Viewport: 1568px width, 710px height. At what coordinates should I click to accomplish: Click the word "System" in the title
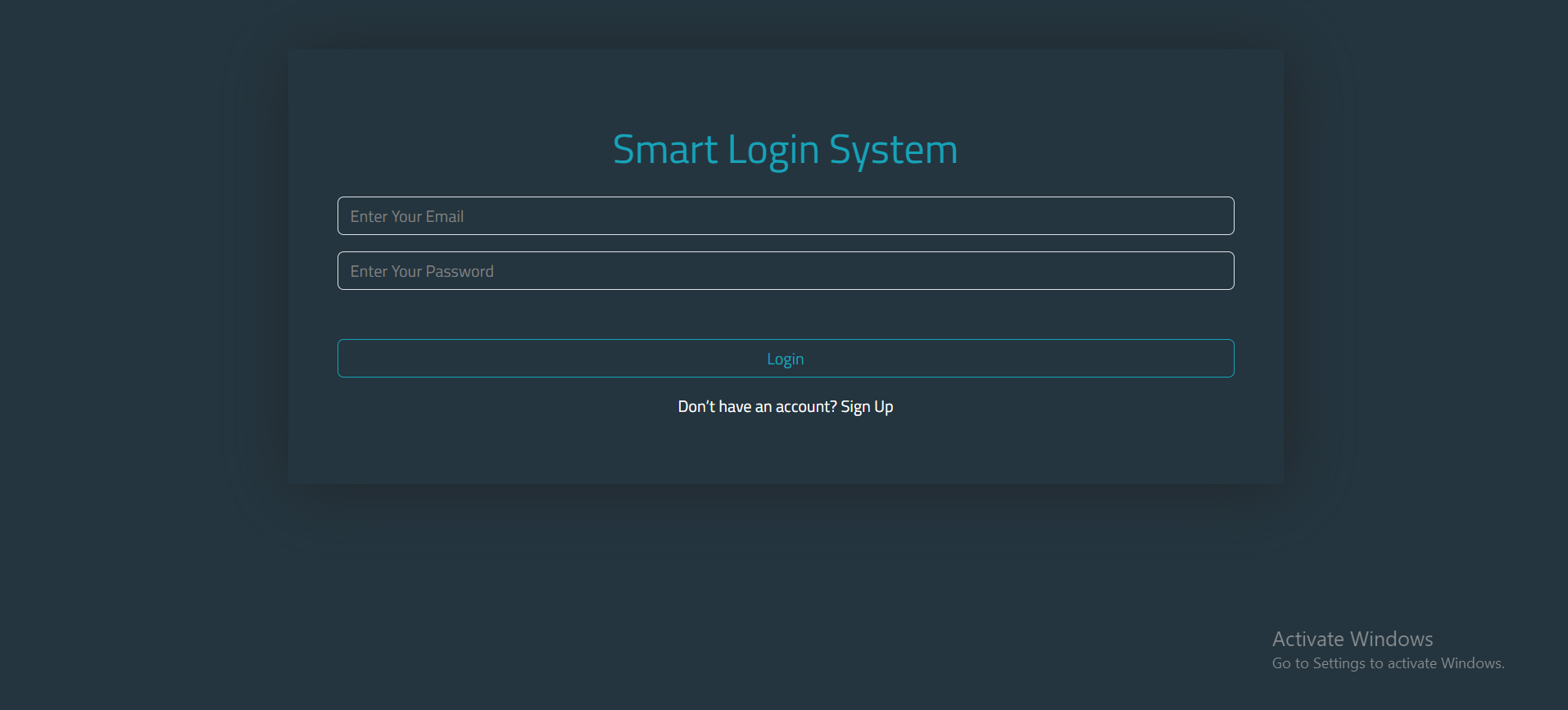coord(893,150)
